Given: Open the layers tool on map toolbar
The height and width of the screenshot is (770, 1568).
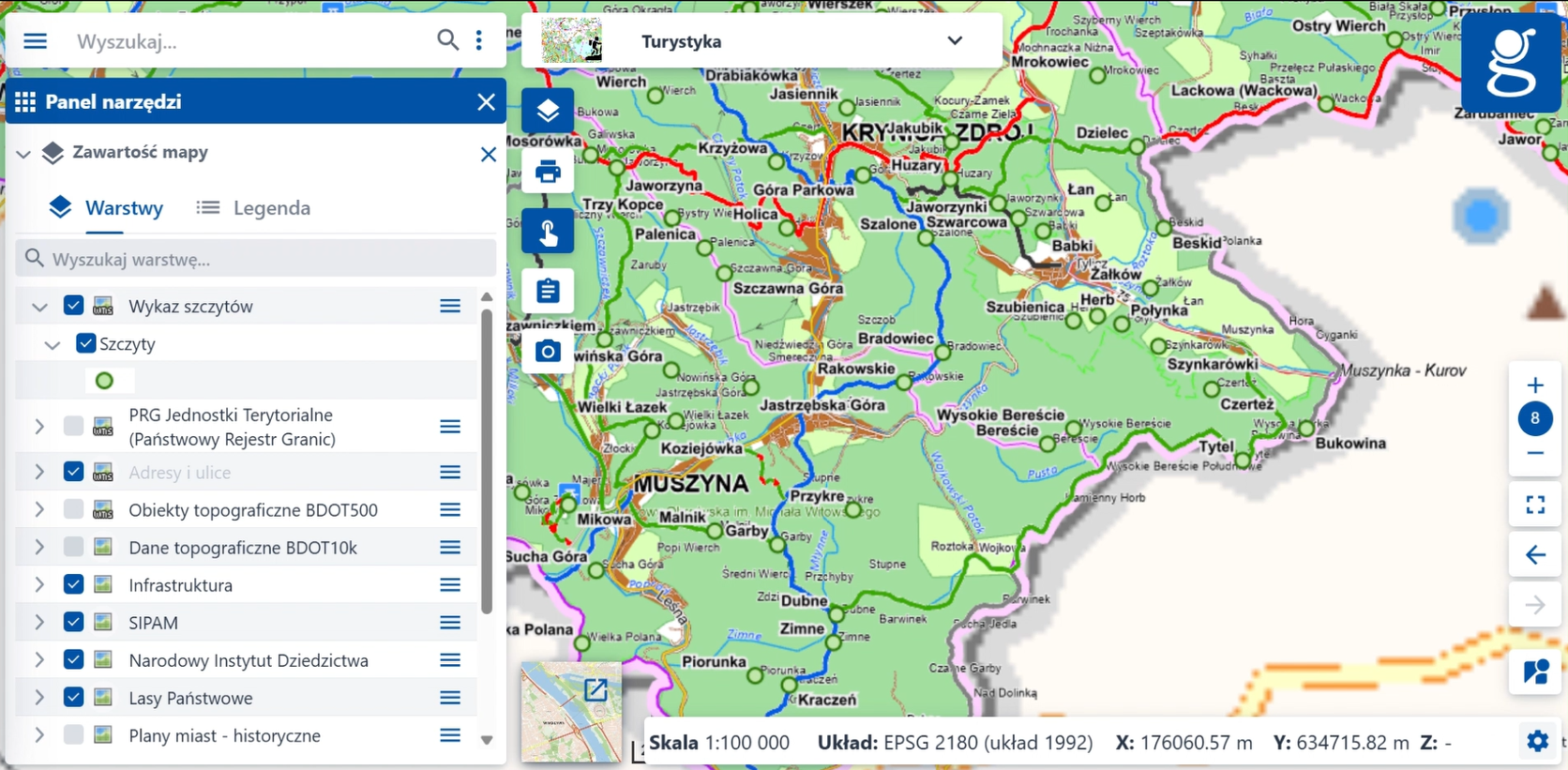Looking at the screenshot, I should tap(548, 112).
